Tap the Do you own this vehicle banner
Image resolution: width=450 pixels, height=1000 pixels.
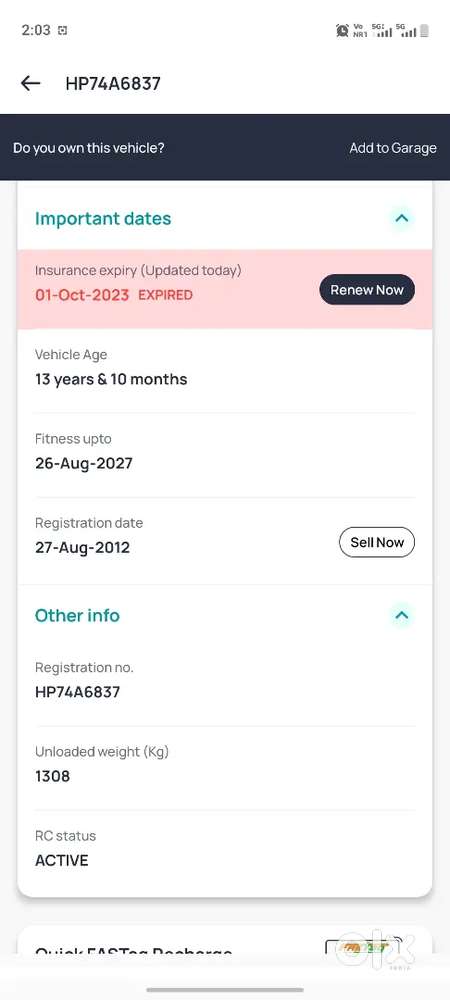point(225,147)
